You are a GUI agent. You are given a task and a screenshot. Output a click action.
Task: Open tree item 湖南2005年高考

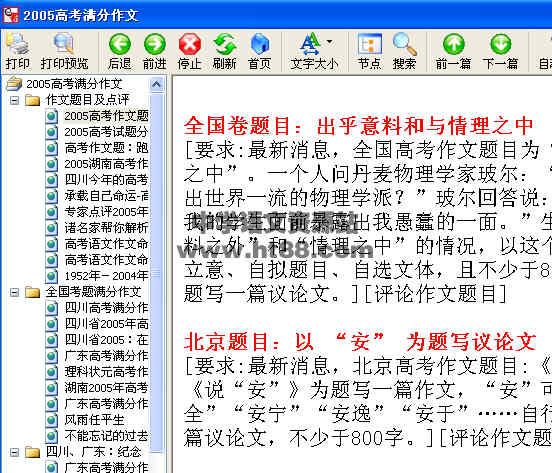[106, 388]
